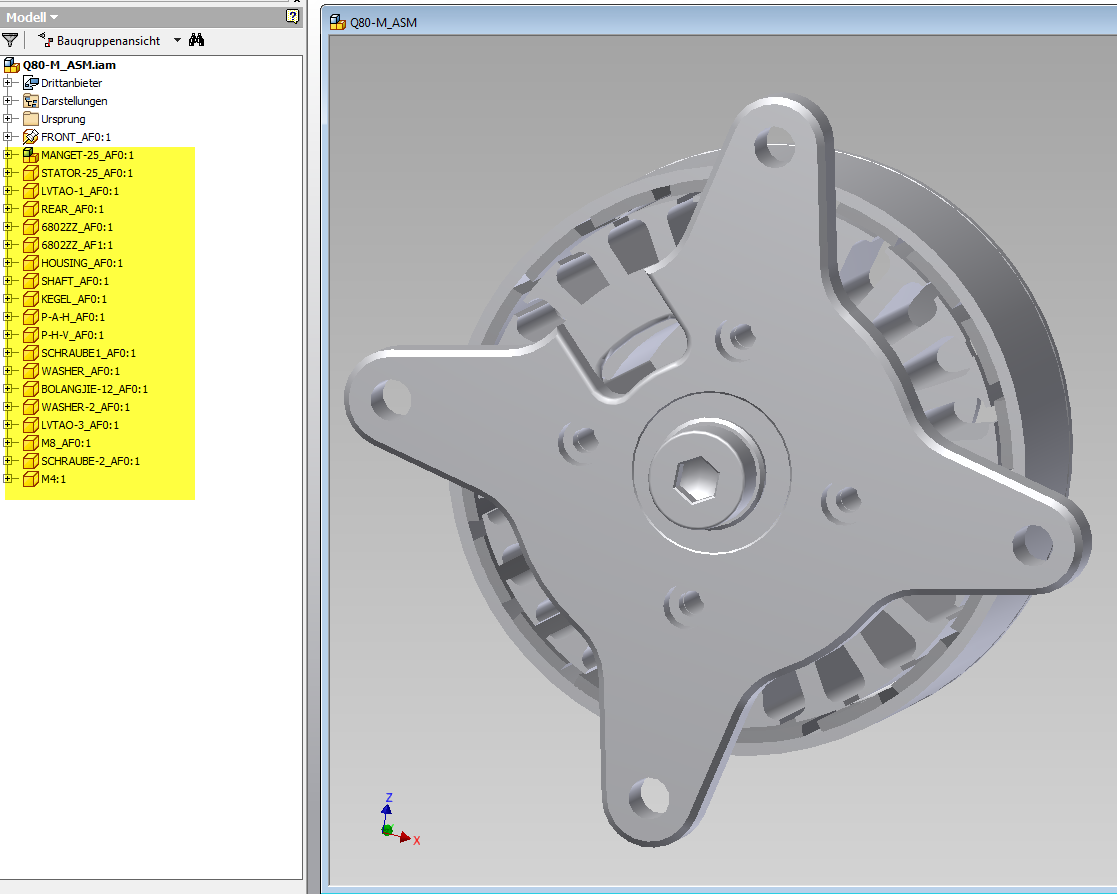The width and height of the screenshot is (1117, 894).
Task: Click the 6802ZZ_AF1:1 part icon
Action: tap(31, 244)
